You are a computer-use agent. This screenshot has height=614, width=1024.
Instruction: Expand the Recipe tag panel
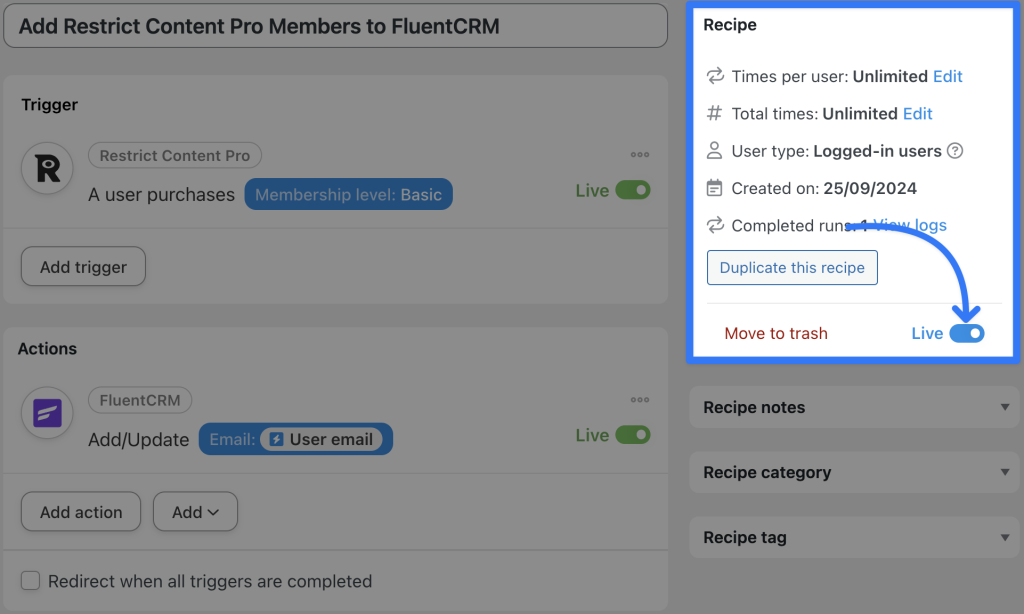853,537
